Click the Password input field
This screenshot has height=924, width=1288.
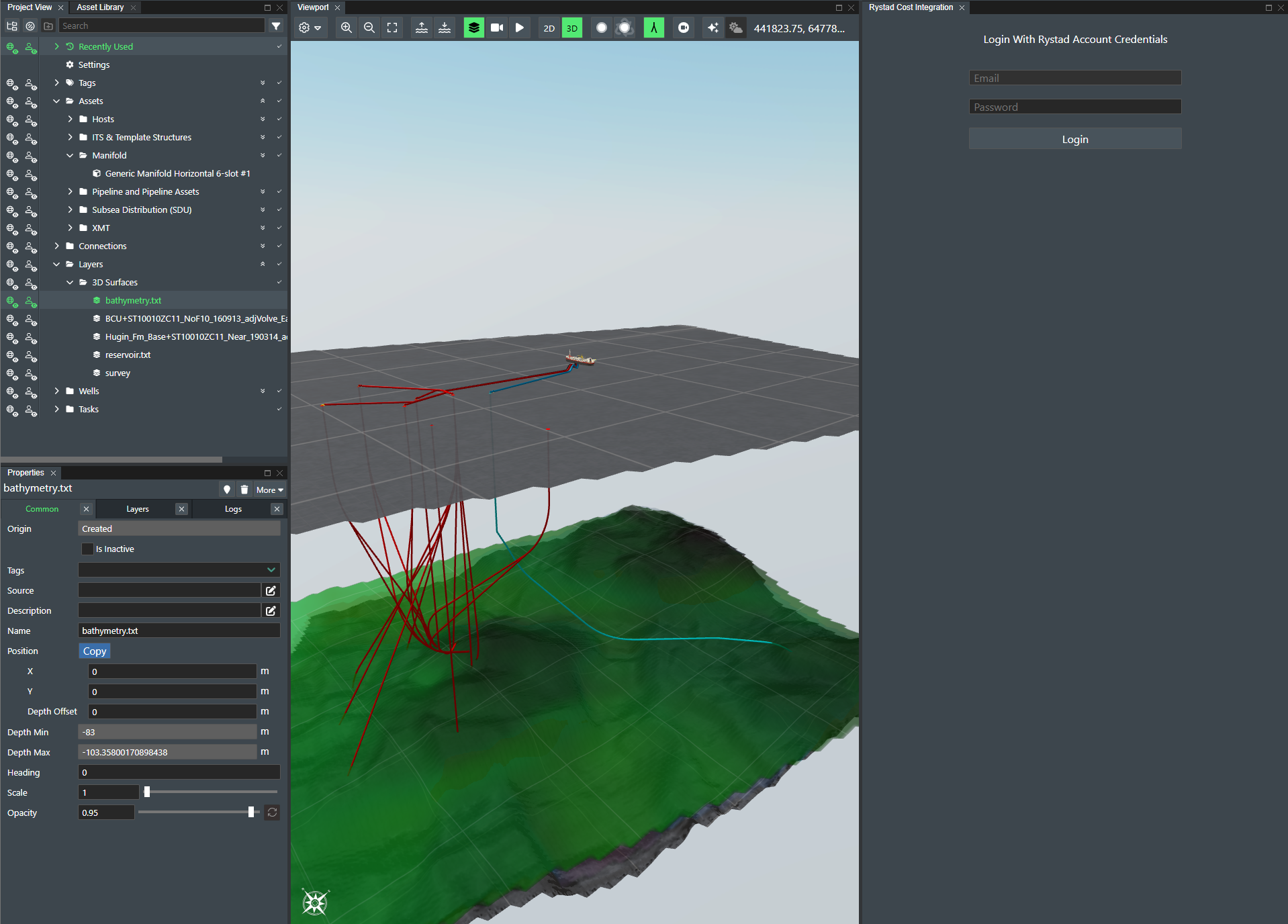coord(1074,107)
